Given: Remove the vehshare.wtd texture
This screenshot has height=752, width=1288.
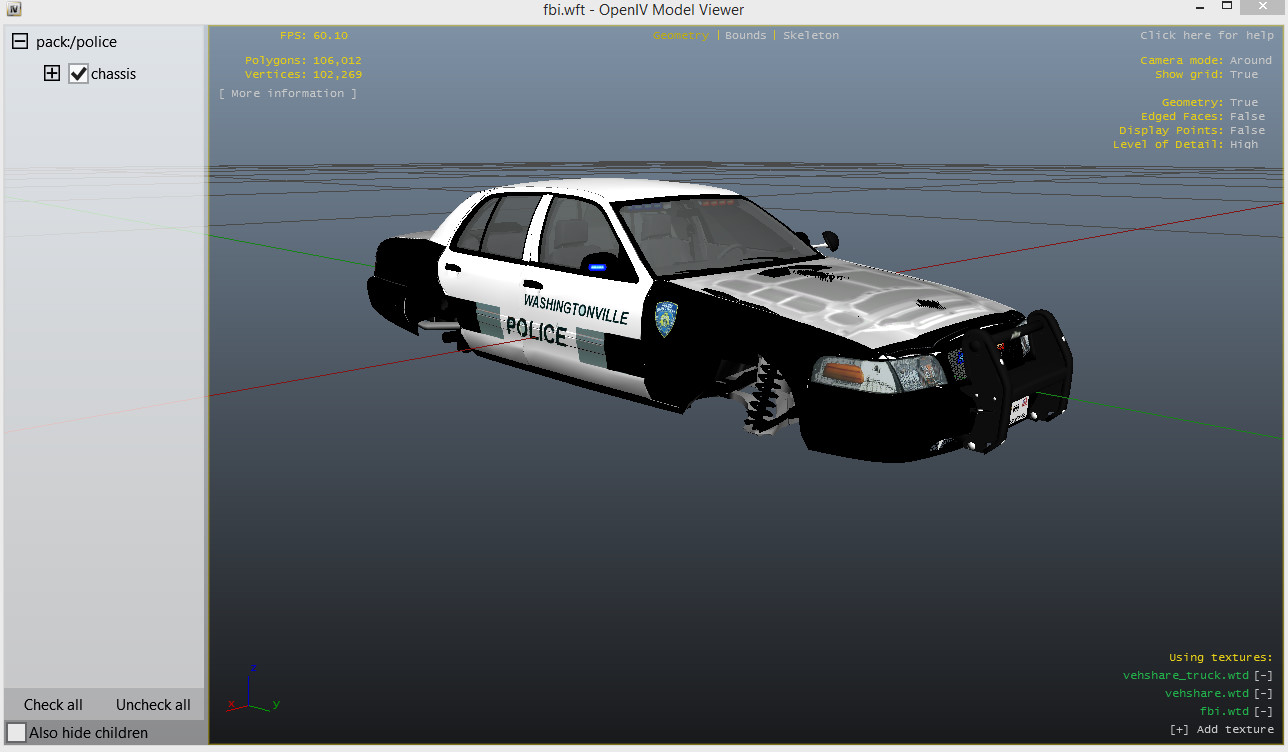Looking at the screenshot, I should click(x=1263, y=693).
